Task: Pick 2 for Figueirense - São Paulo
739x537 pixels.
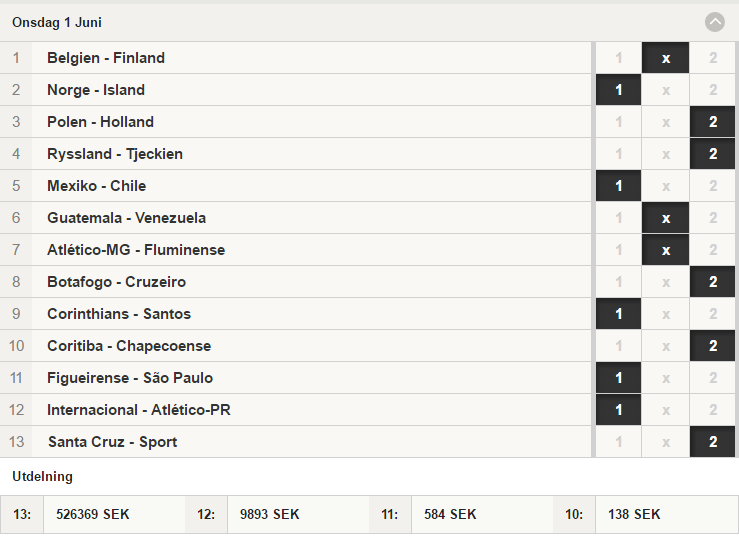Action: click(712, 378)
